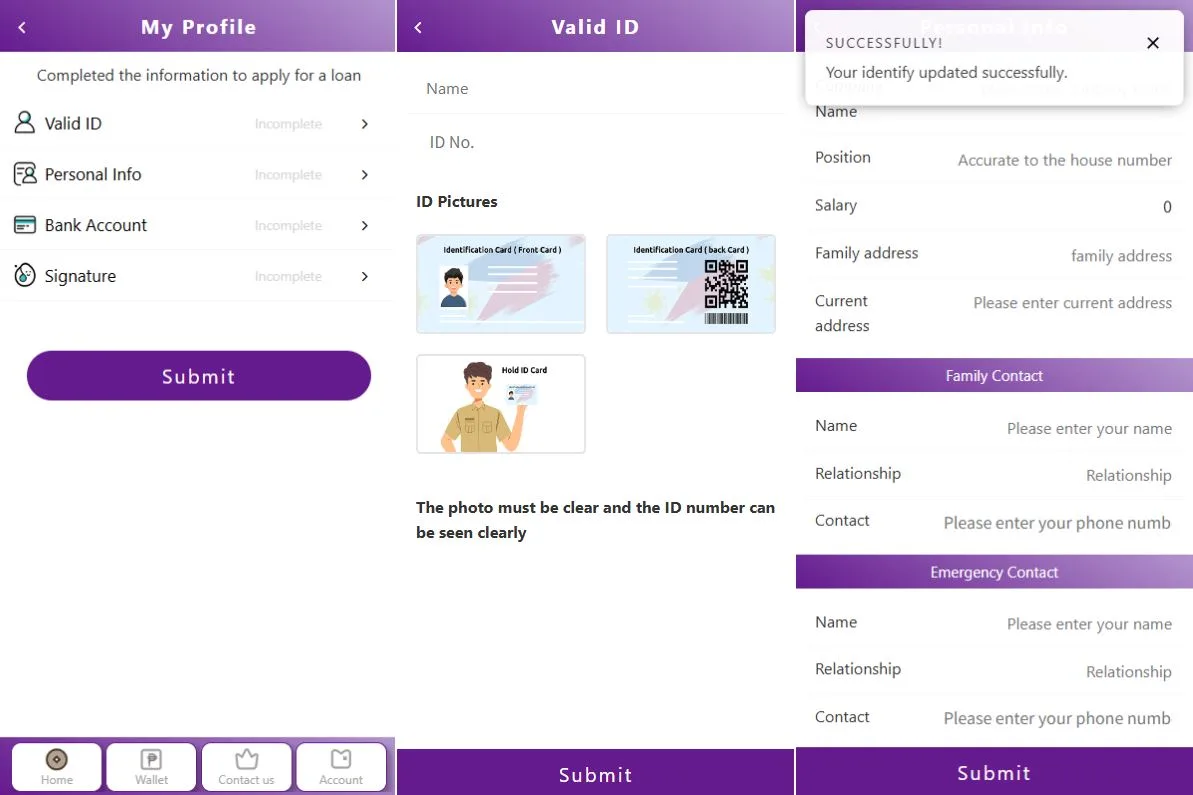Open the Account tab
Image resolution: width=1193 pixels, height=795 pixels.
[x=341, y=767]
